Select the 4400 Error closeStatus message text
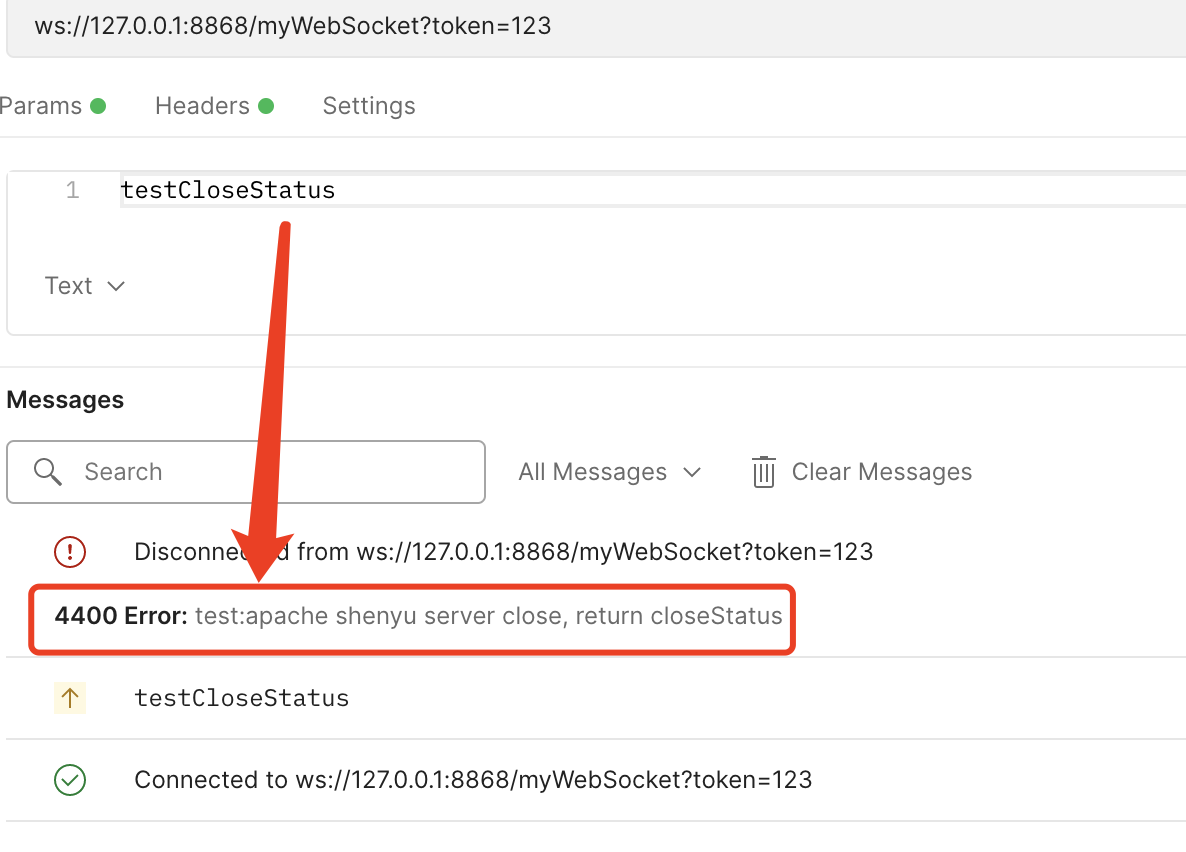 tap(418, 616)
